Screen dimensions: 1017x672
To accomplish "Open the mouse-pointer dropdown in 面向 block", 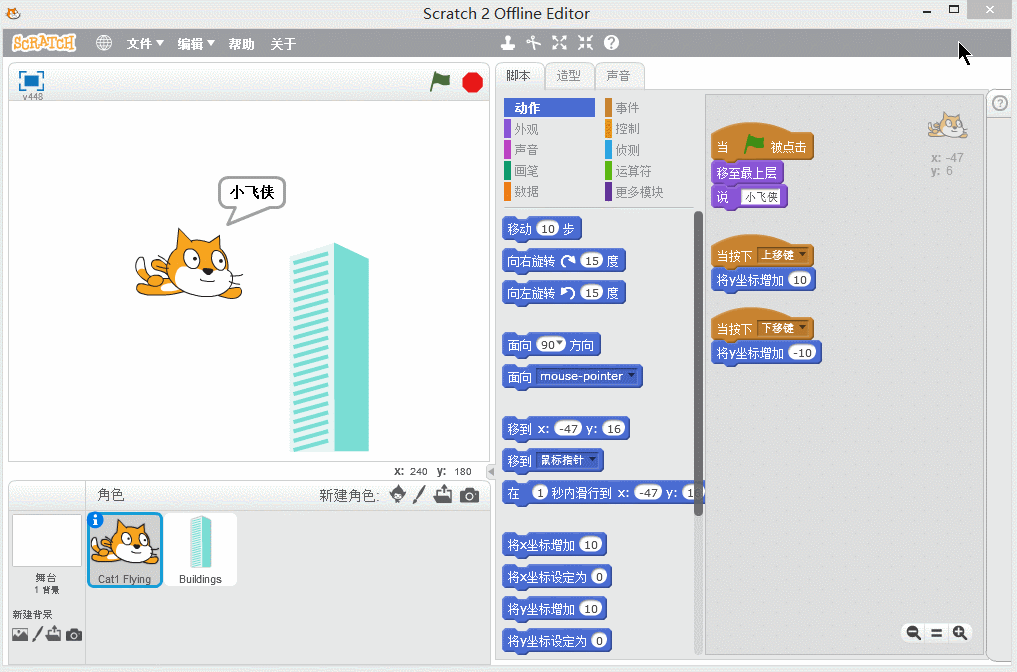I will [631, 376].
